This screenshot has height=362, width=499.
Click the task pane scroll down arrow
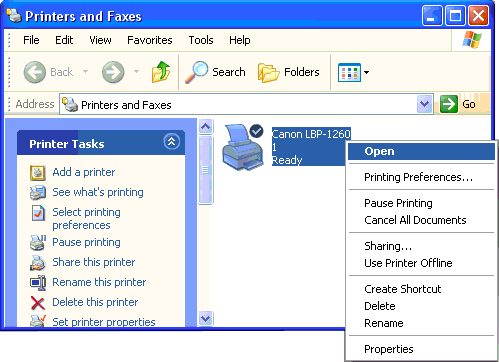click(x=206, y=318)
